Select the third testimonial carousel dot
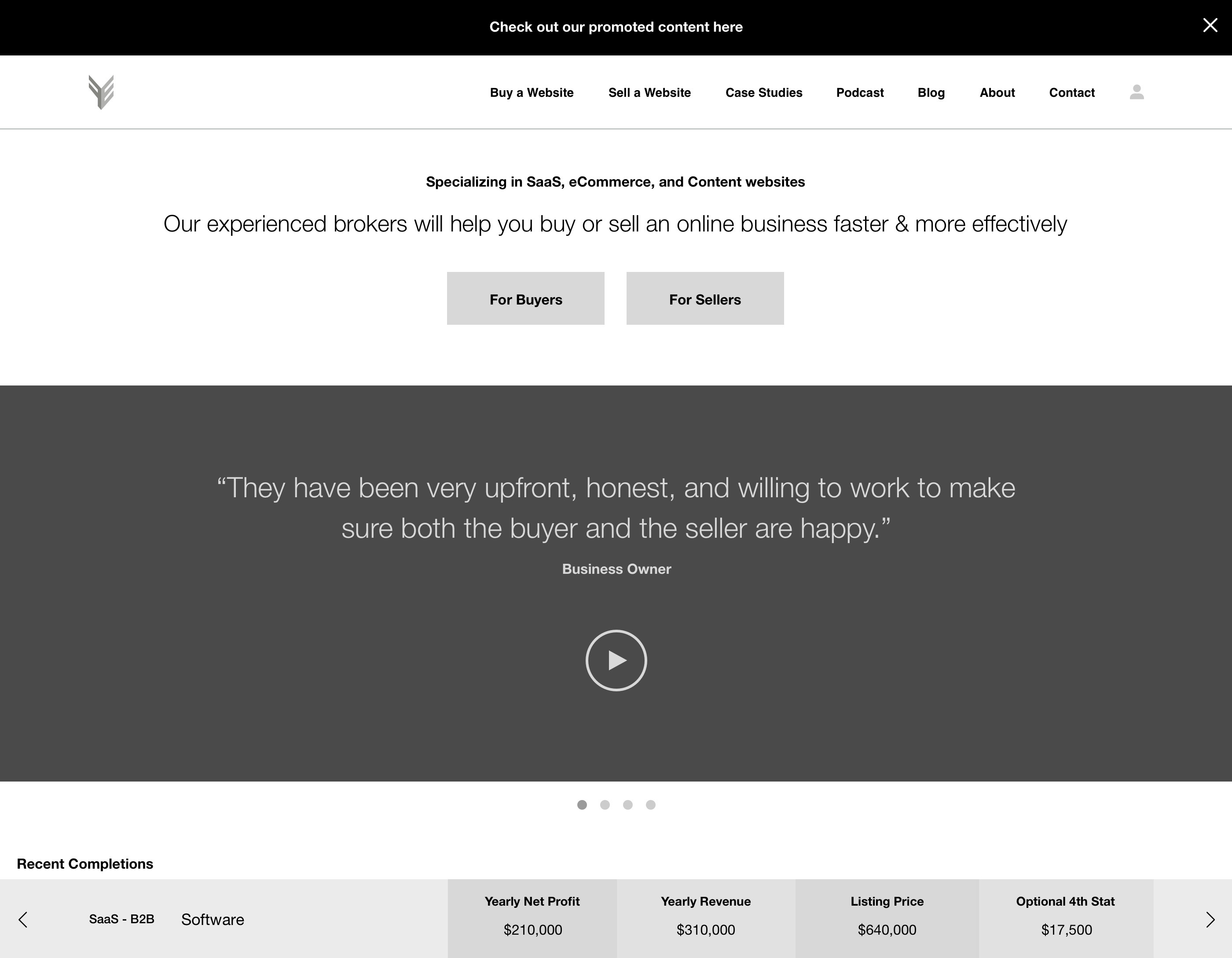 [627, 805]
